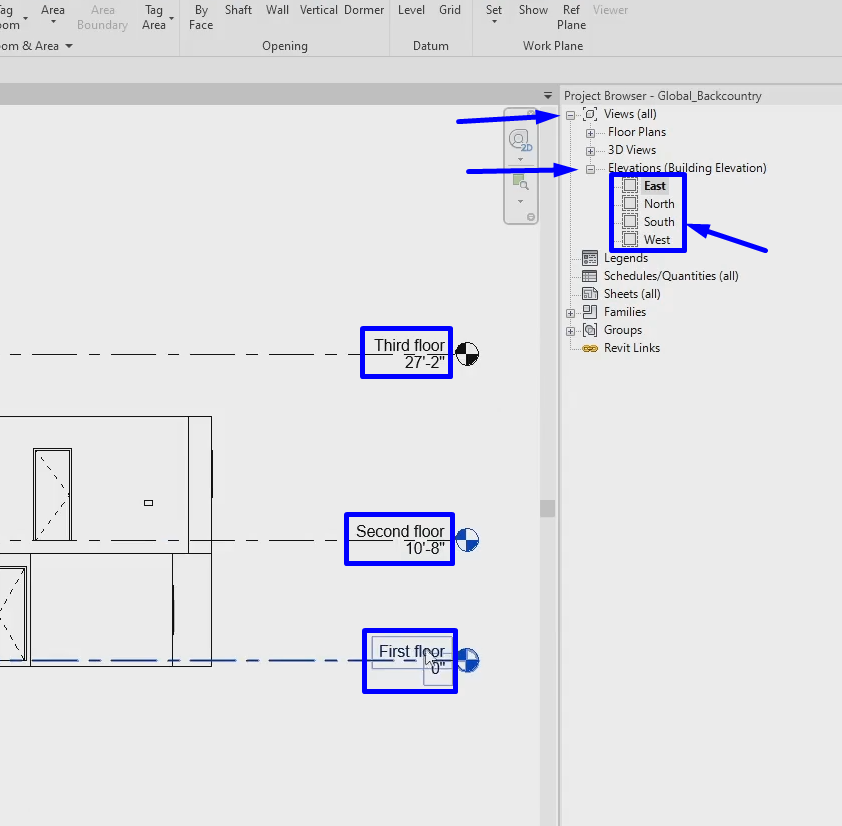Open the 2D steering wheel on the navigation bar
This screenshot has height=826, width=842.
coord(520,141)
